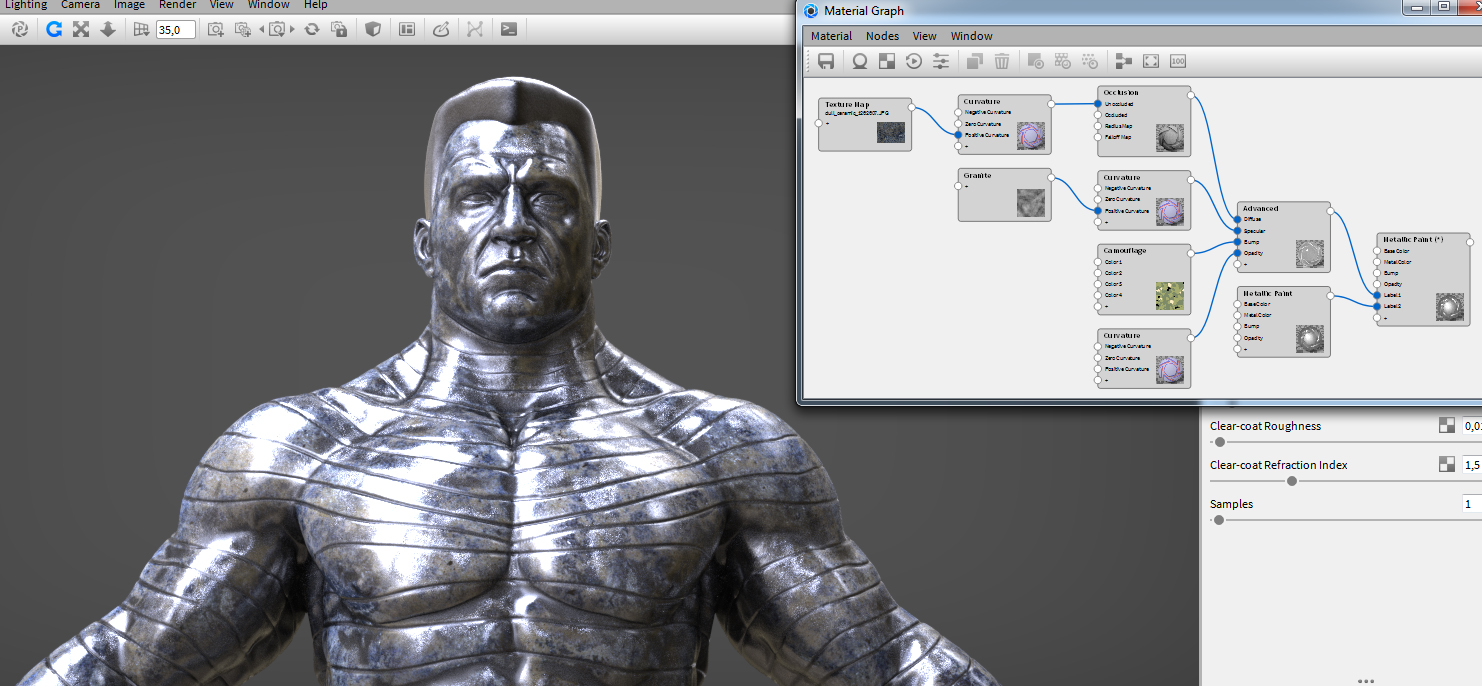Click the Samples value field

1472,504
